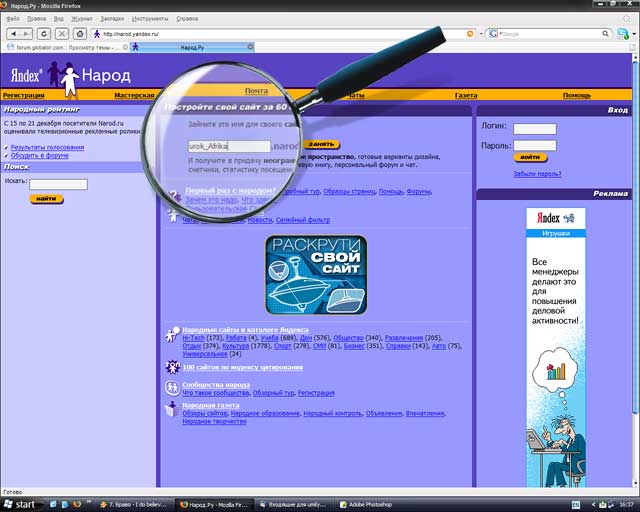
Task: Click the Топ icon beside 100 сайтов
Action: 173,367
